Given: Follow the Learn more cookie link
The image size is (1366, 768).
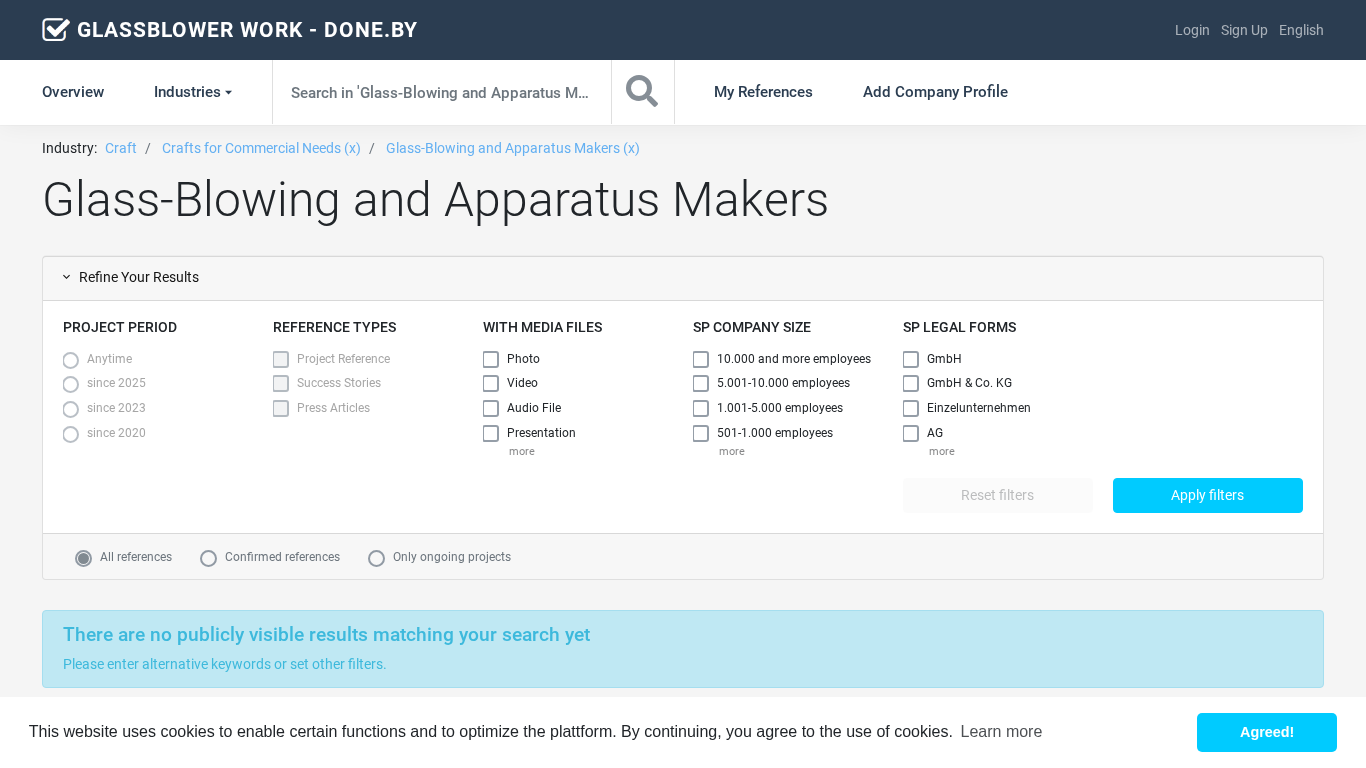Looking at the screenshot, I should pyautogui.click(x=1001, y=732).
